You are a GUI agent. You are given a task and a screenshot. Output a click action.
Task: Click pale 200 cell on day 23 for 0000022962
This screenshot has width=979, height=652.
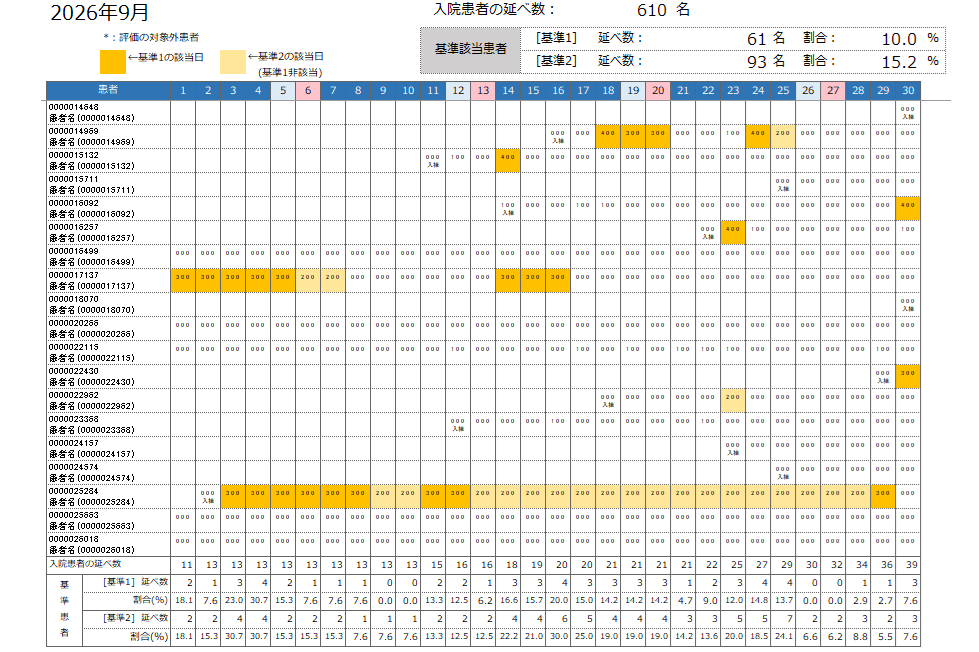coord(733,400)
